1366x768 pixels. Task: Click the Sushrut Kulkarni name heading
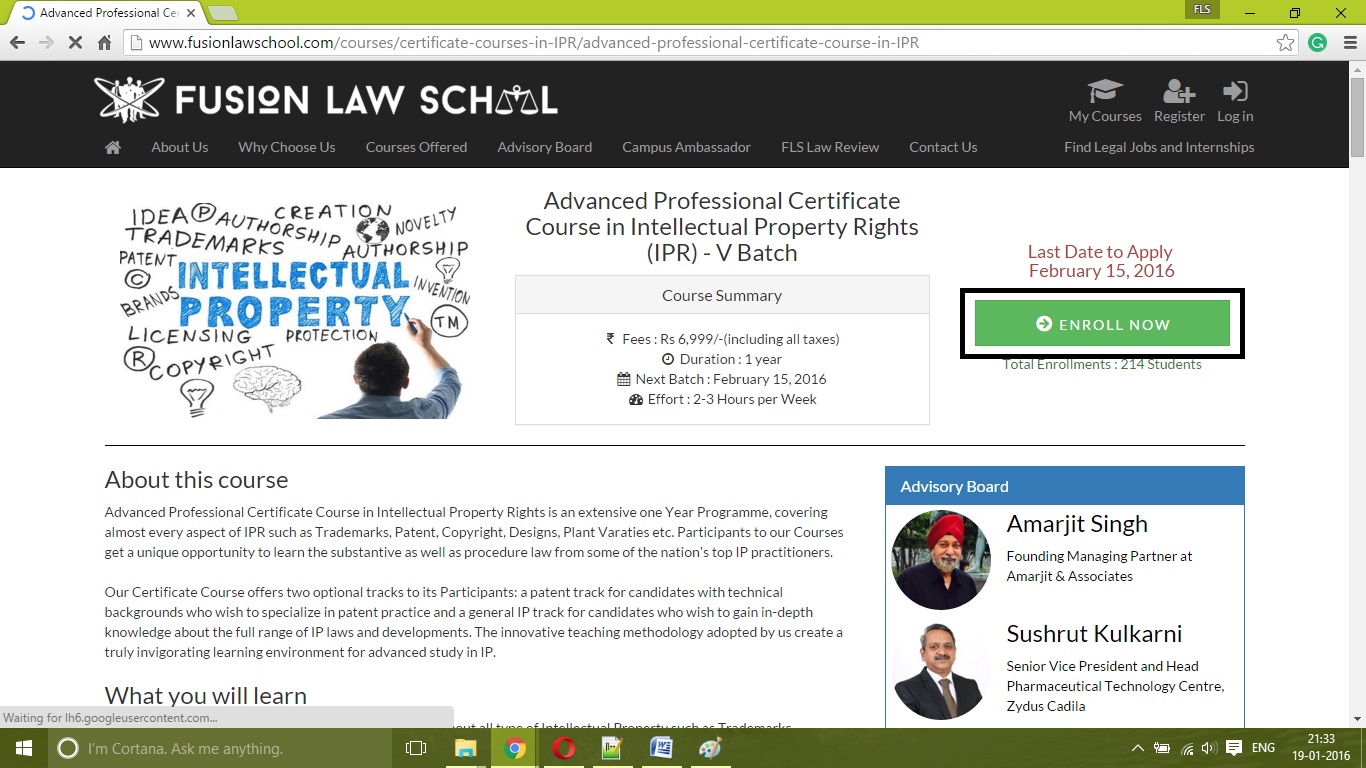tap(1094, 634)
